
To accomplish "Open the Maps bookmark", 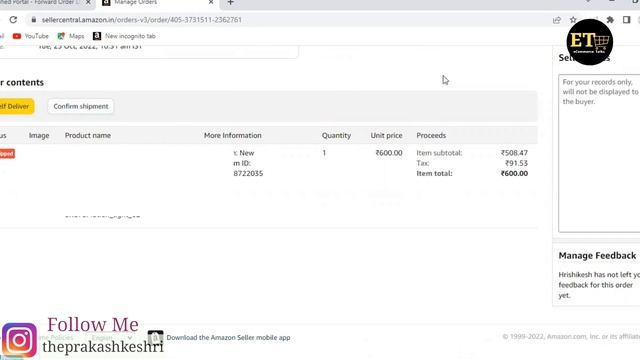I will 71,36.
